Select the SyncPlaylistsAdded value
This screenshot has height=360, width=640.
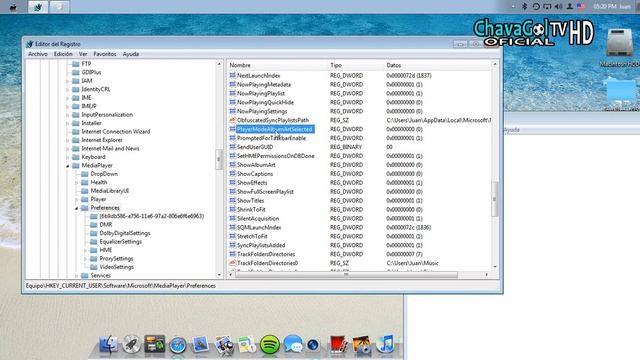(261, 245)
